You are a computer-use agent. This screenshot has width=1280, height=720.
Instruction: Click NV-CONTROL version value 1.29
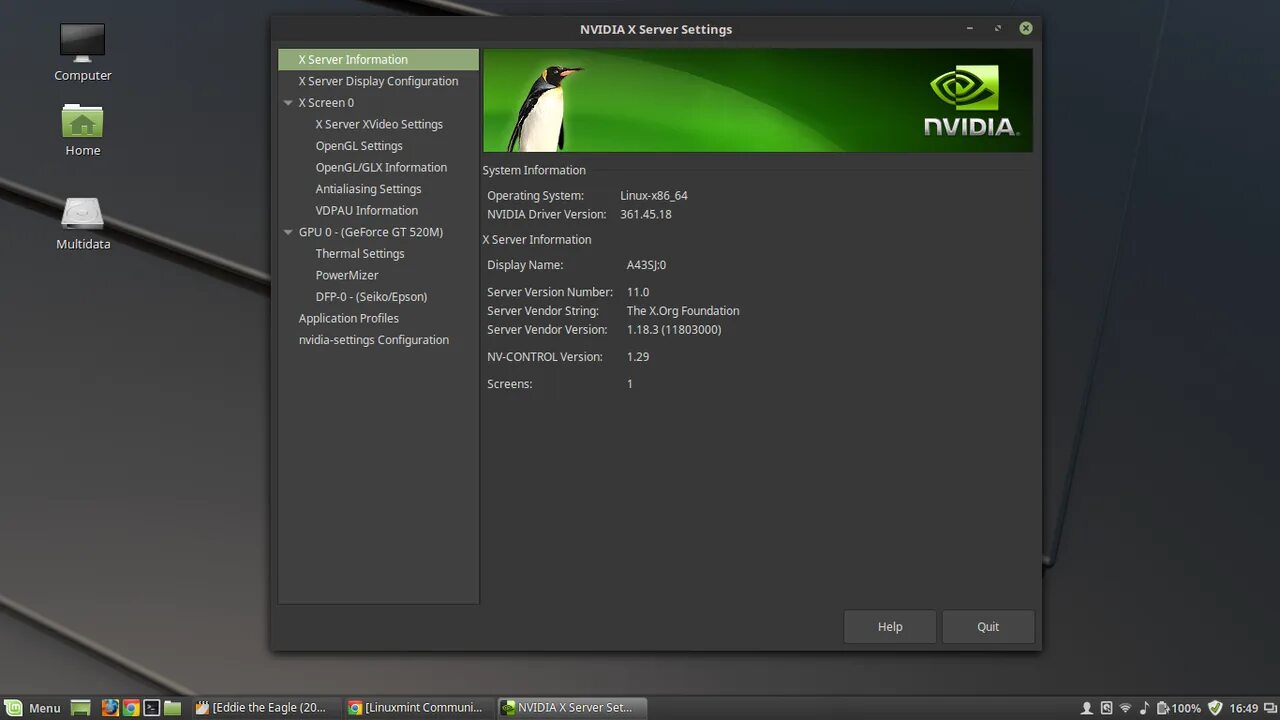[x=638, y=357]
